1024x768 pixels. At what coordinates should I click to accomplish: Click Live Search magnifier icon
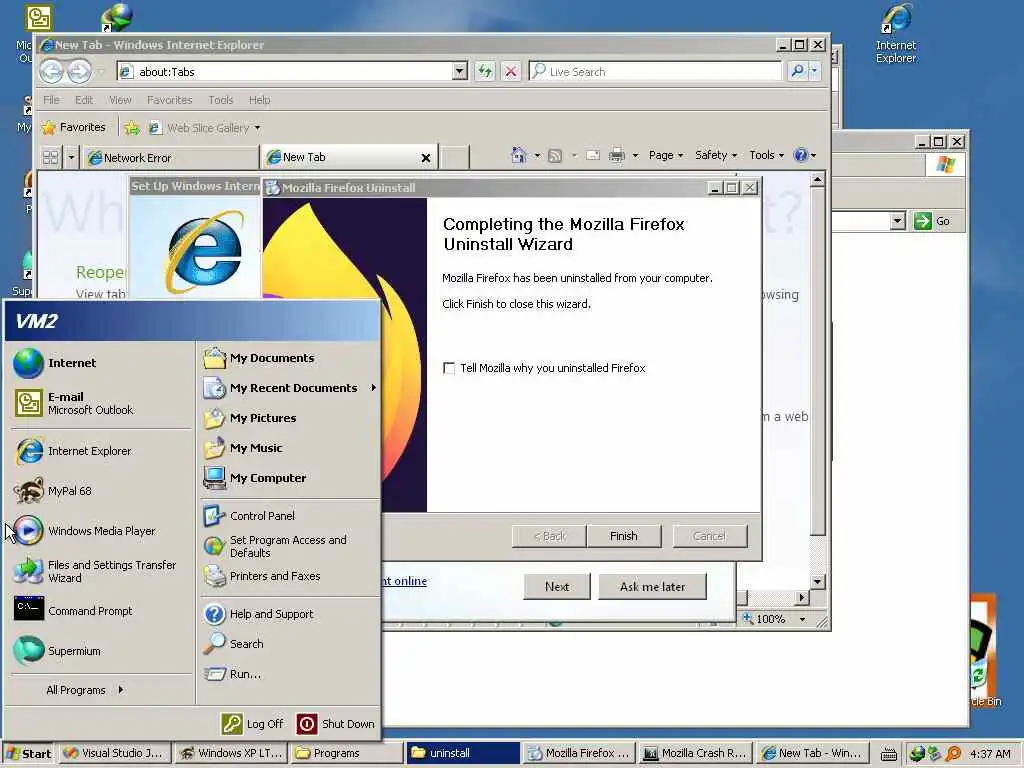pos(797,71)
